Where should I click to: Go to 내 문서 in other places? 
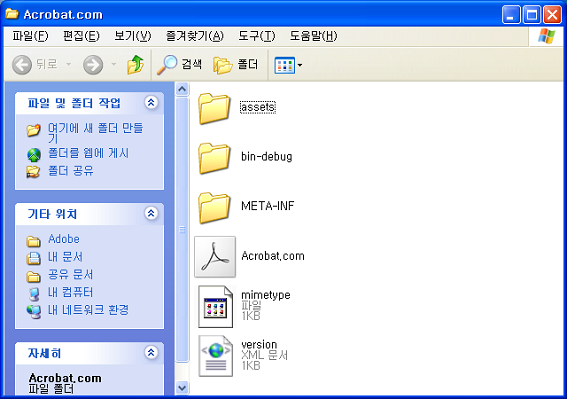[65, 257]
